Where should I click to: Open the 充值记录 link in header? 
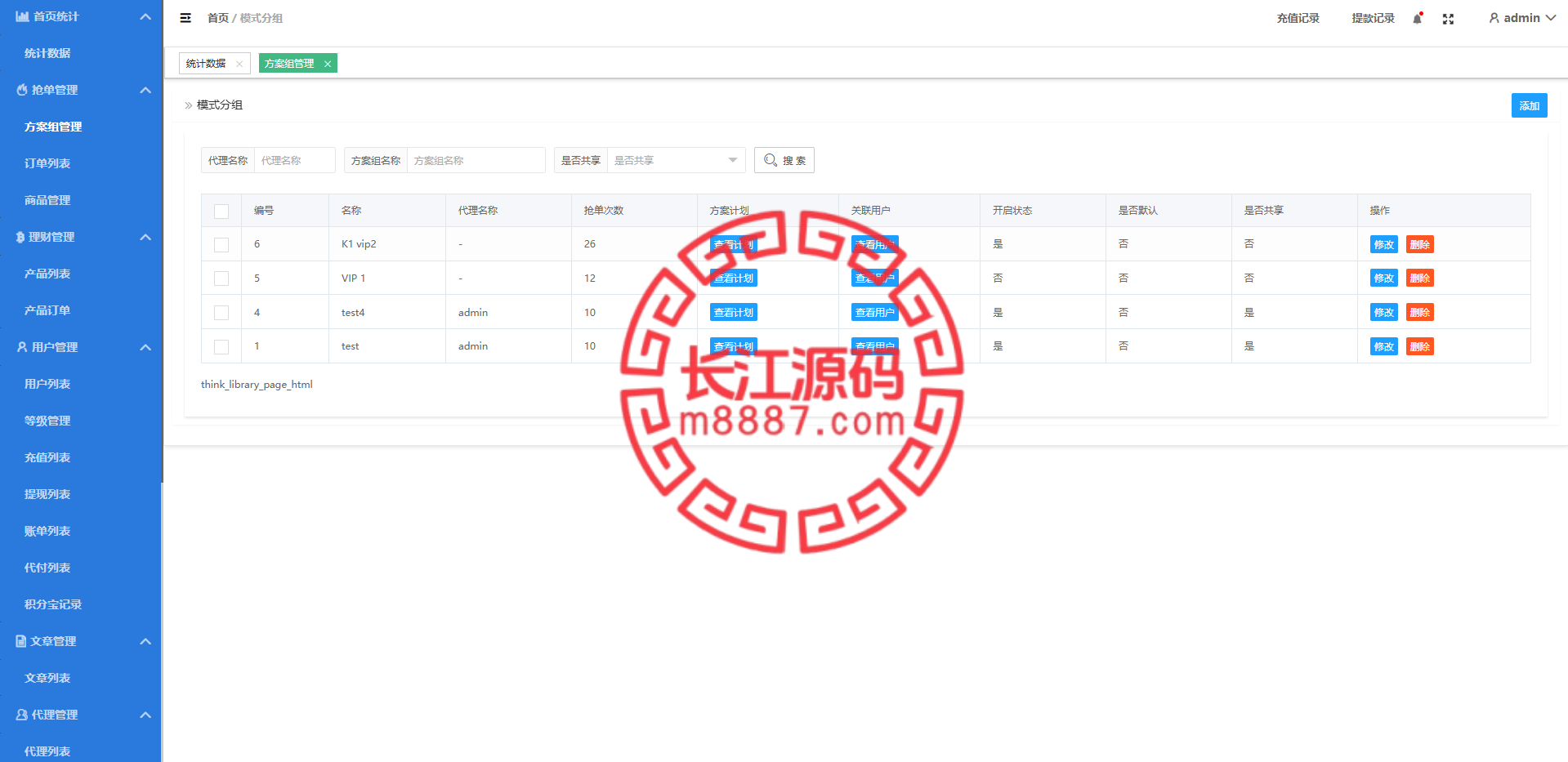[1298, 18]
